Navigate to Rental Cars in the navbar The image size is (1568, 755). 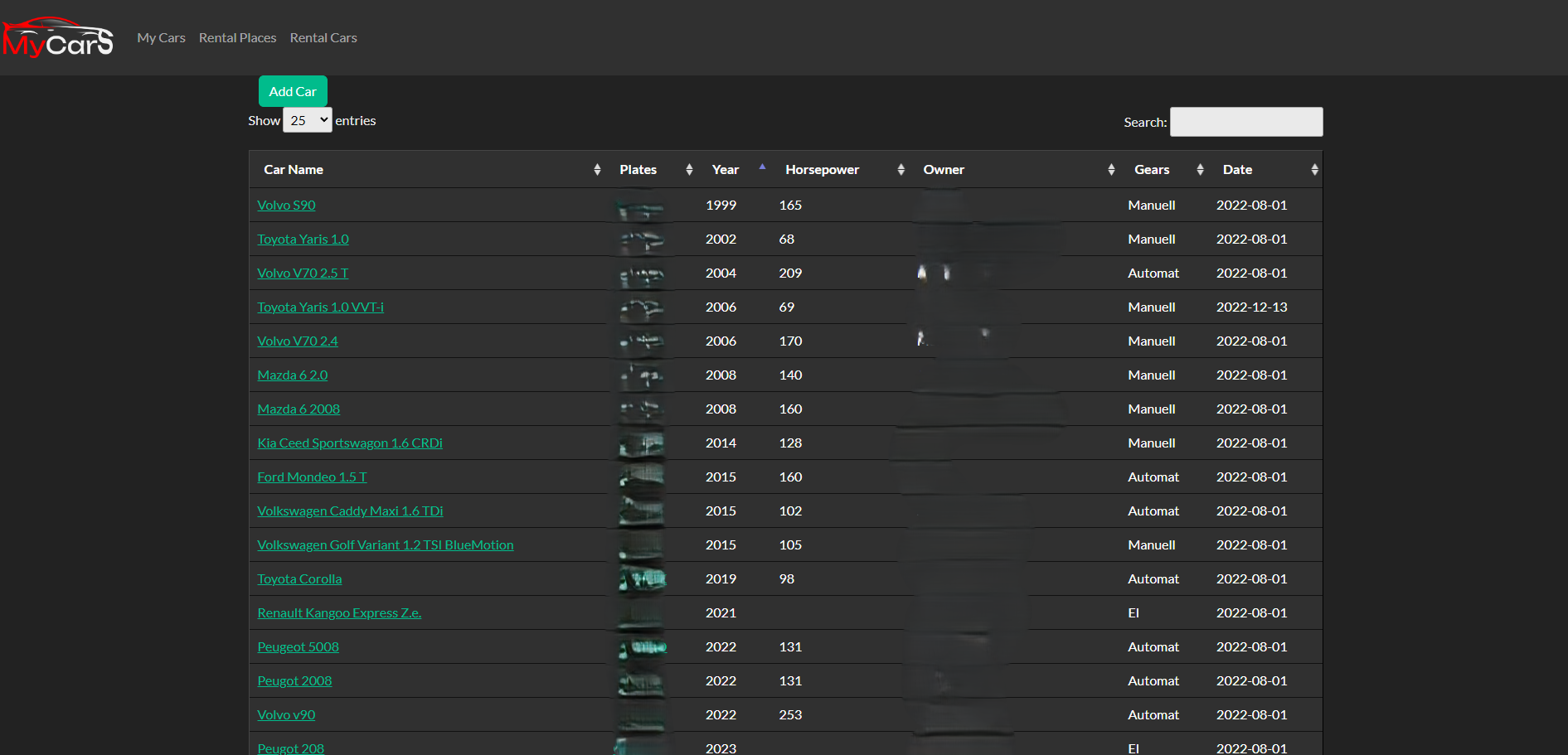pos(323,38)
